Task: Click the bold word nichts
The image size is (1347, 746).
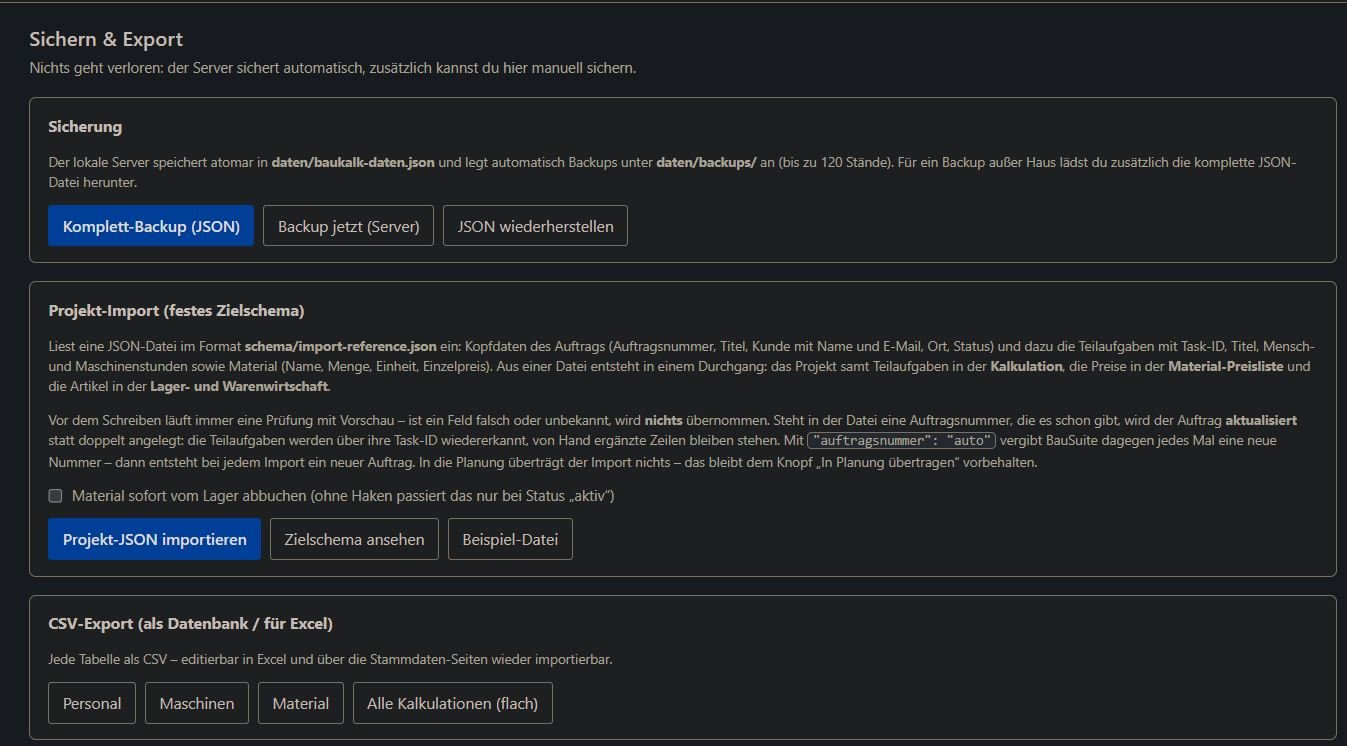Action: click(x=663, y=420)
